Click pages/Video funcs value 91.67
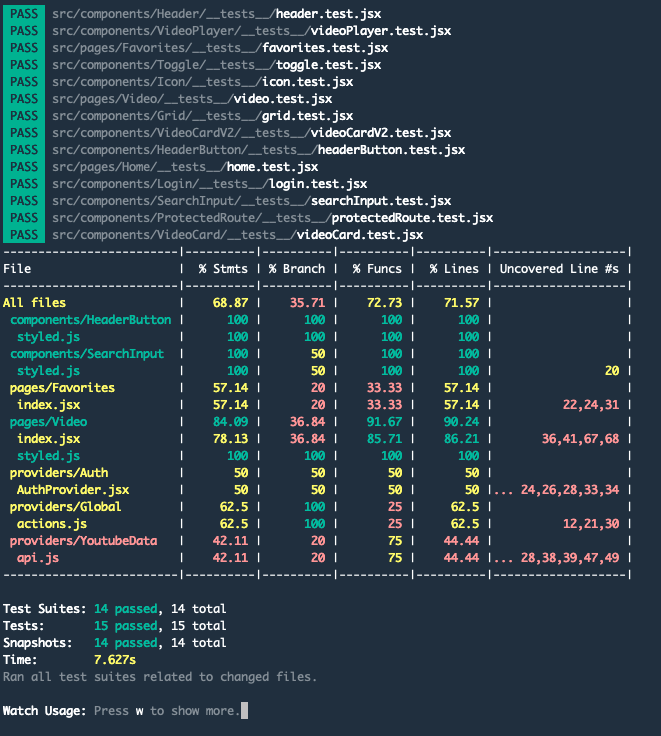 (x=384, y=422)
